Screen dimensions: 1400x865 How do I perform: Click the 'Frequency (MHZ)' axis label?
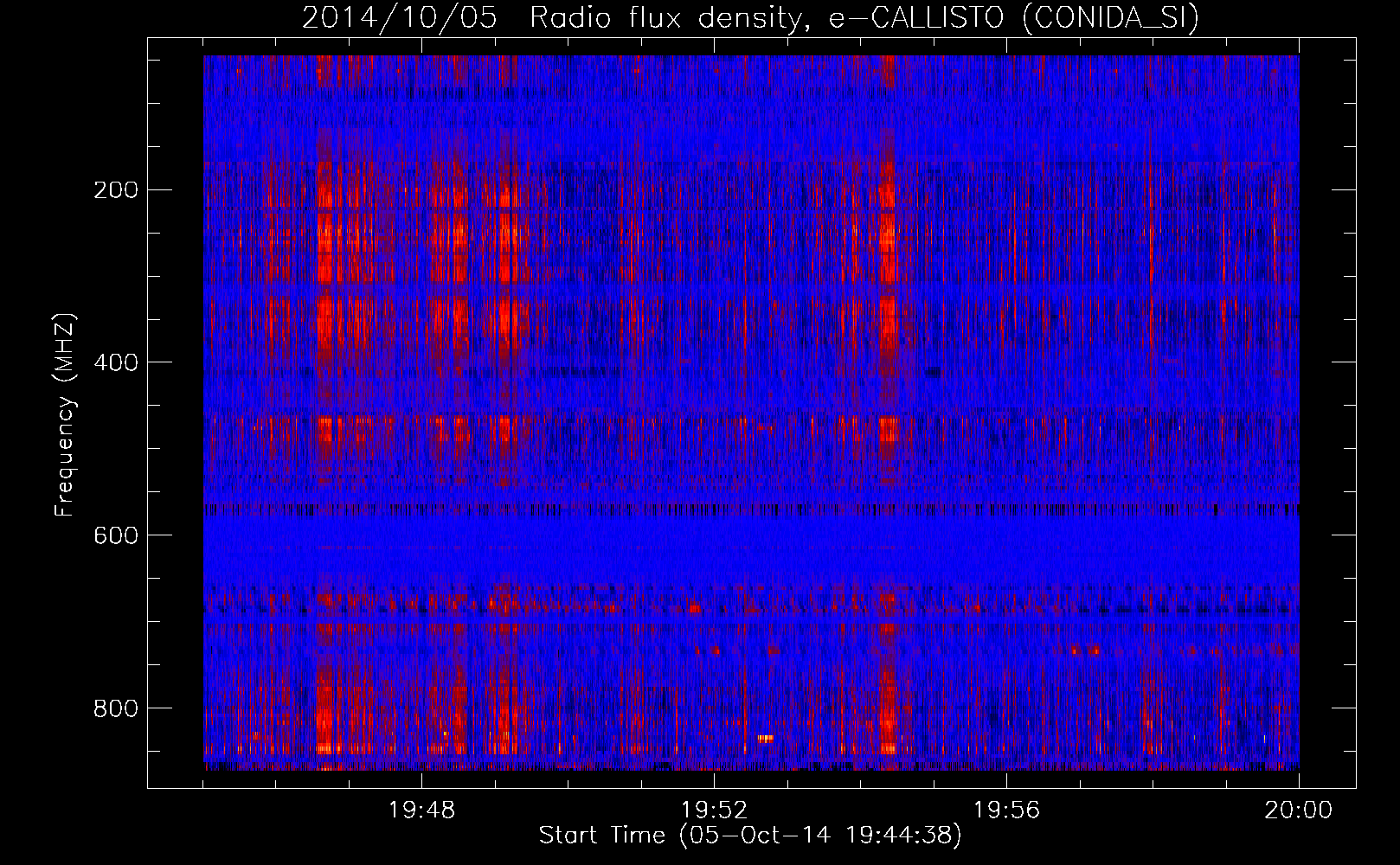(x=65, y=414)
